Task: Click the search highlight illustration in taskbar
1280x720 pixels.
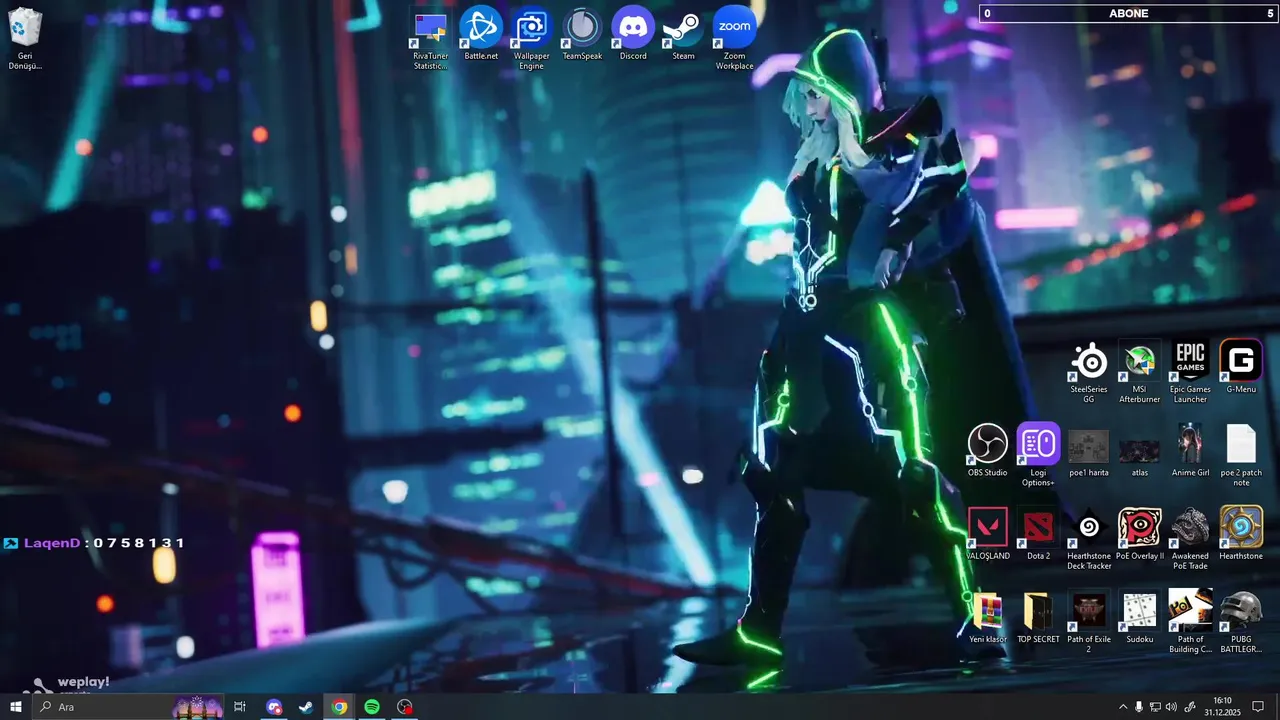Action: click(197, 707)
